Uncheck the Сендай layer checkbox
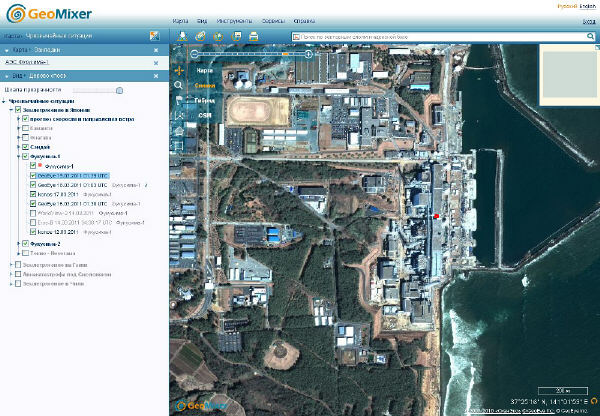Viewport: 600px width, 416px height. (x=25, y=147)
